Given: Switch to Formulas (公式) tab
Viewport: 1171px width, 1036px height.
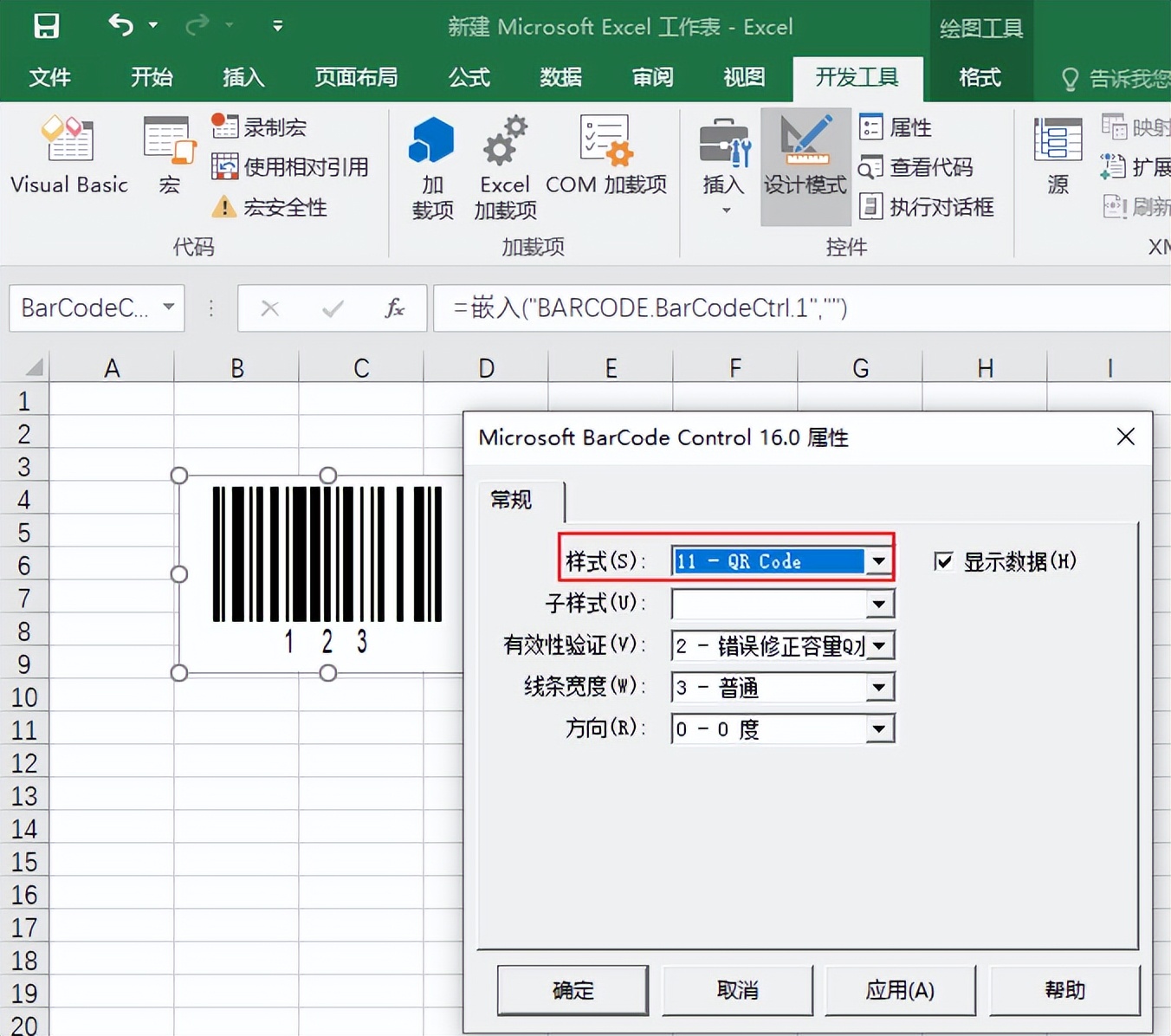Looking at the screenshot, I should point(469,78).
